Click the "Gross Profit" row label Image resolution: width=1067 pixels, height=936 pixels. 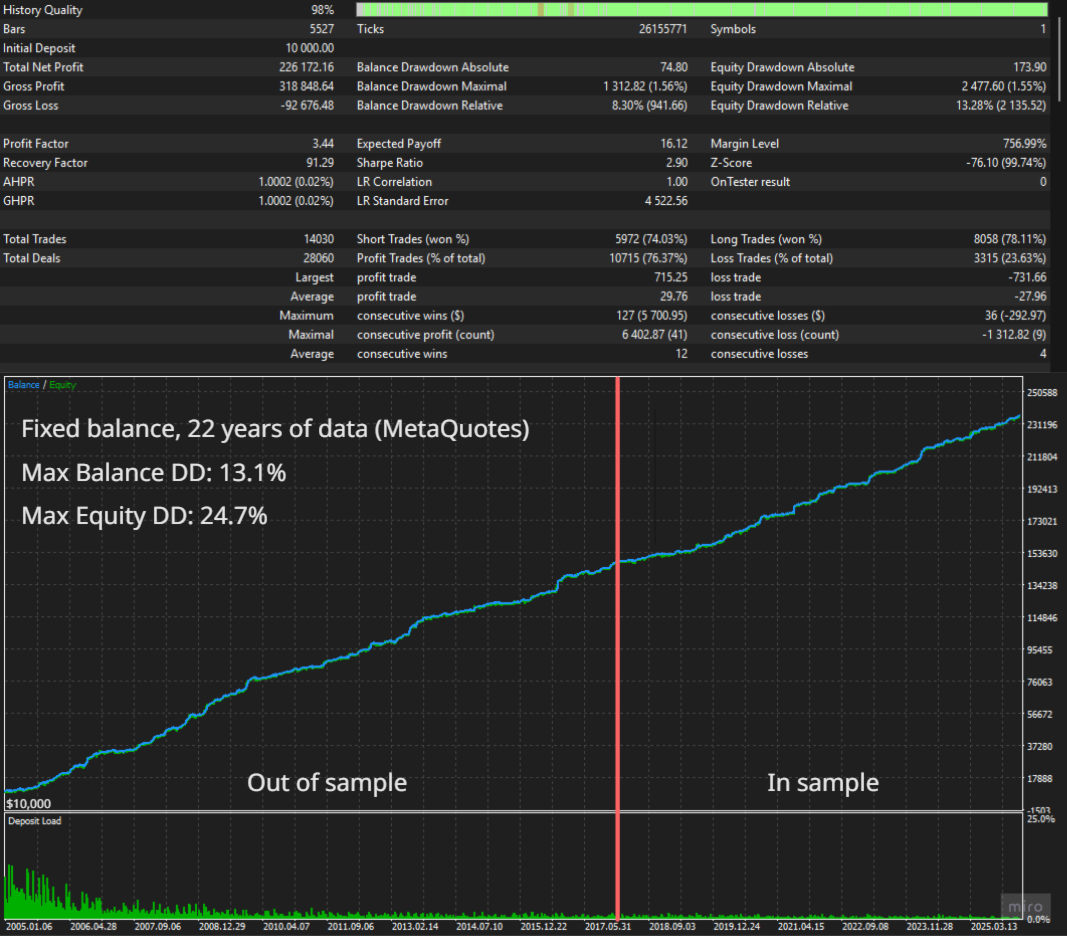click(x=33, y=86)
